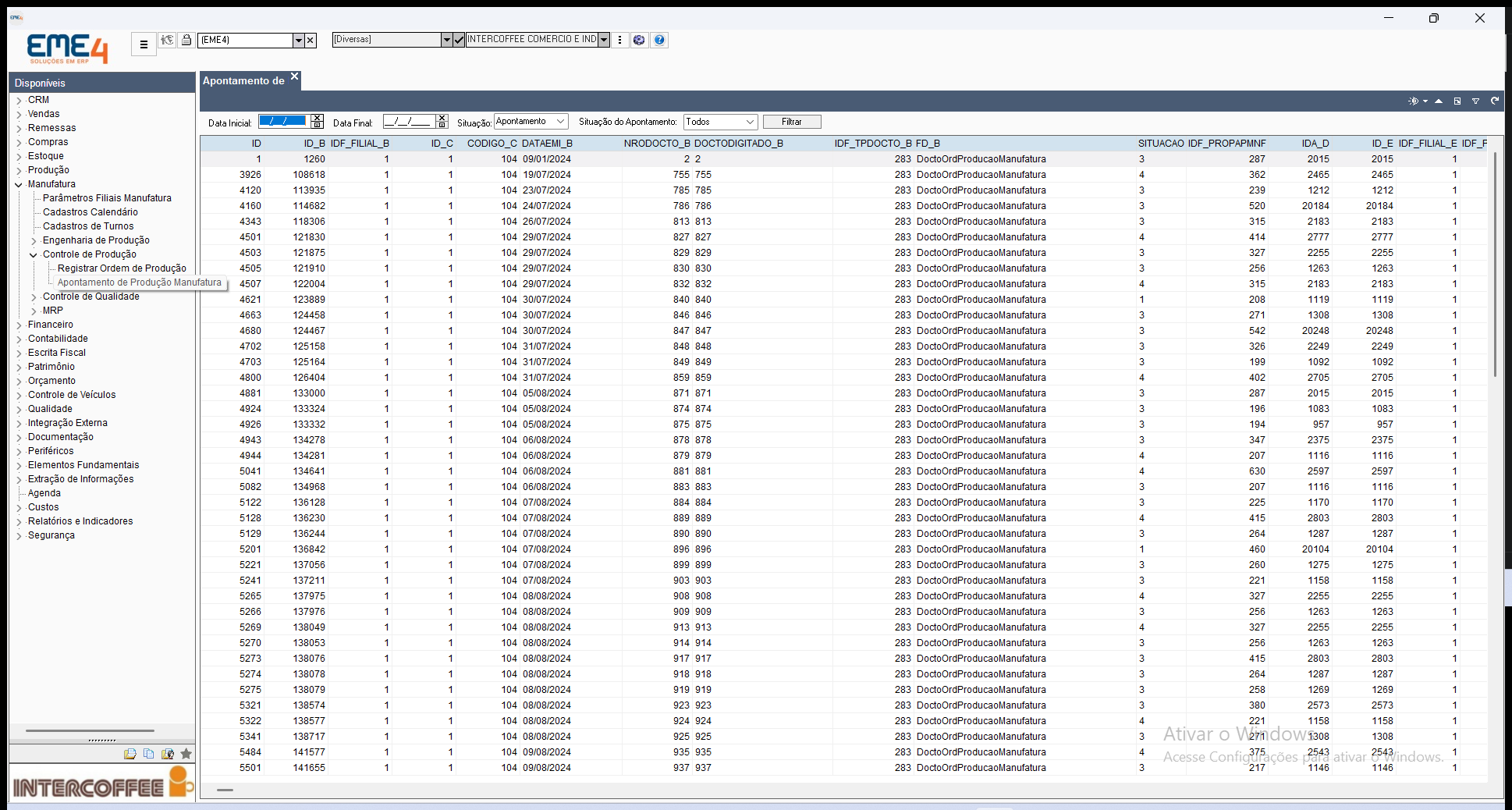
Task: Click the copy documents icon in sidebar footer
Action: 148,754
